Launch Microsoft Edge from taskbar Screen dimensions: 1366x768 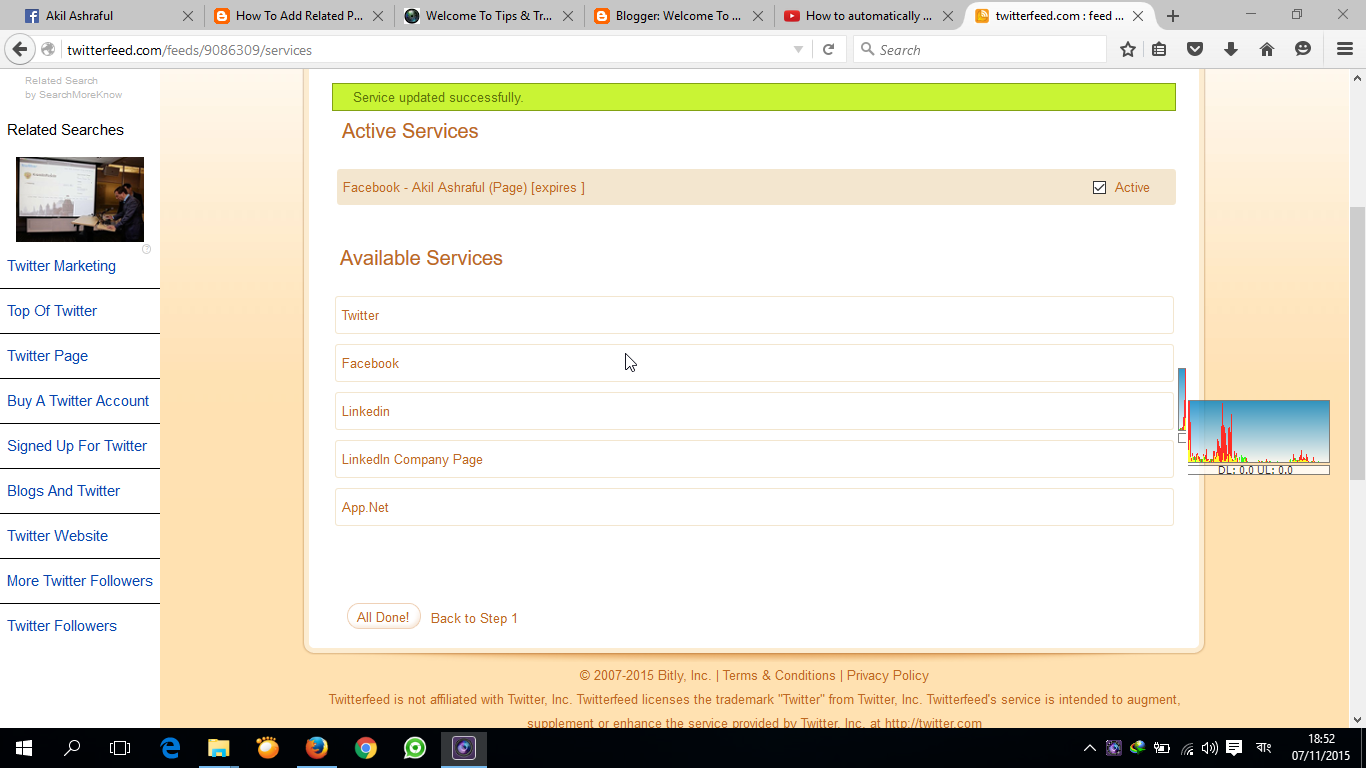click(170, 748)
